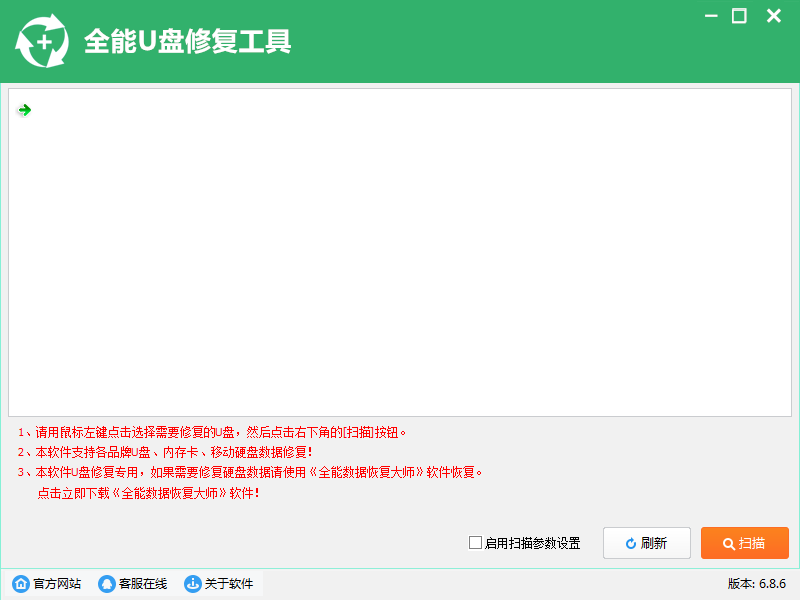
Task: Click the blue home icon beside 官方网站
Action: [x=21, y=583]
